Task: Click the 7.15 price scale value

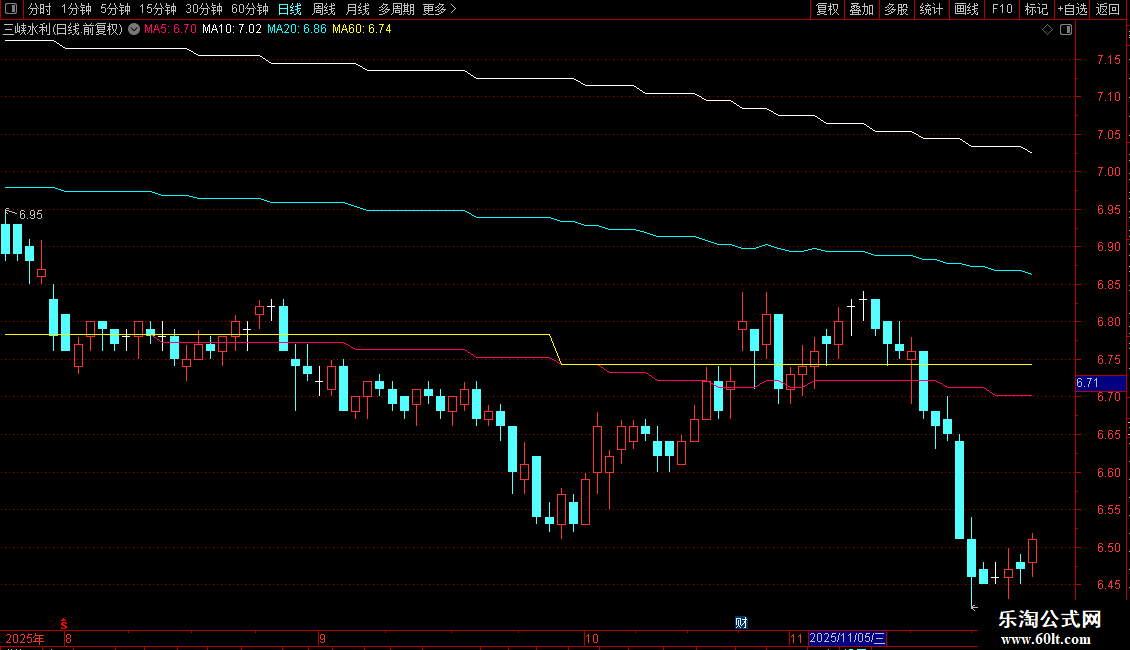Action: pyautogui.click(x=1108, y=59)
